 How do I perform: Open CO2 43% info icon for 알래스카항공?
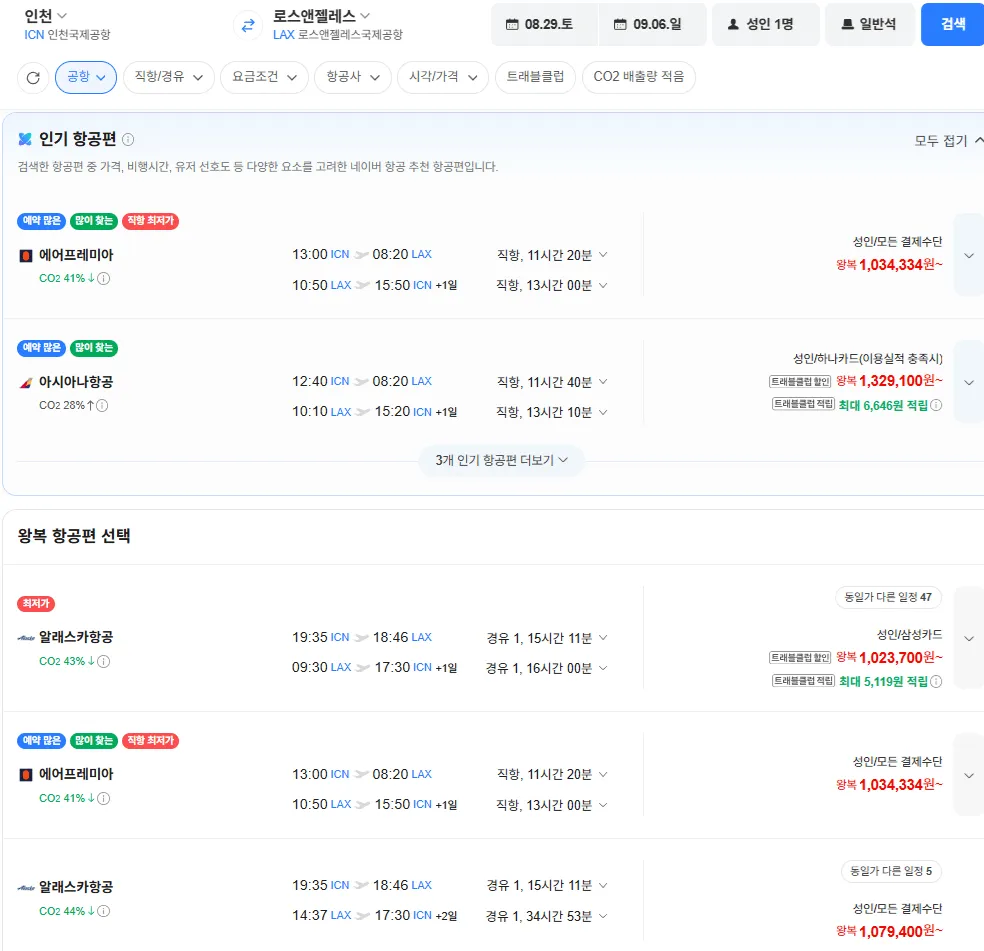[x=104, y=661]
